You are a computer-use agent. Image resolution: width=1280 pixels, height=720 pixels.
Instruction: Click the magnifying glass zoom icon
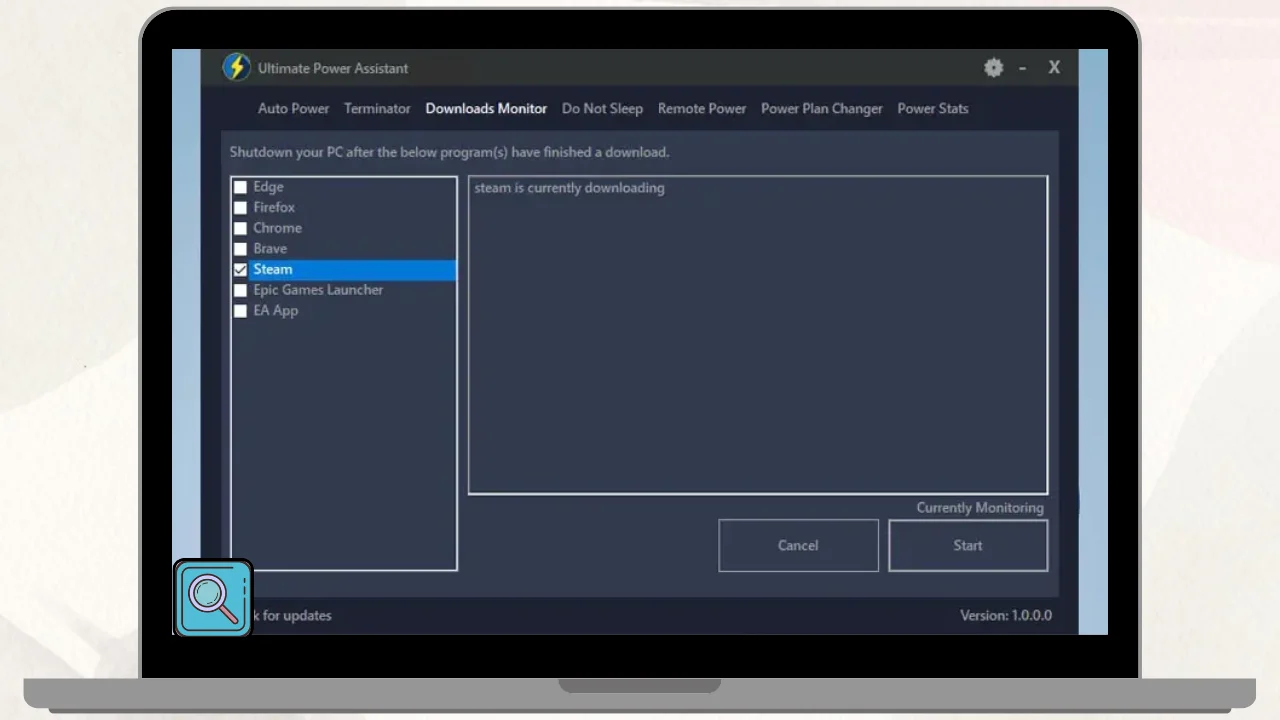click(213, 598)
